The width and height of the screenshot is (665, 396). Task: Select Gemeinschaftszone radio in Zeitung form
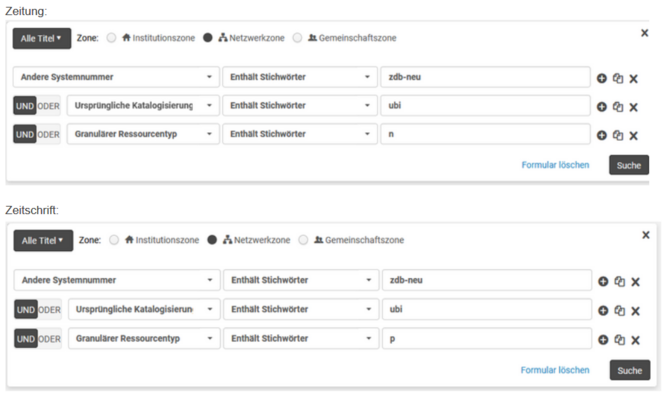[x=297, y=38]
